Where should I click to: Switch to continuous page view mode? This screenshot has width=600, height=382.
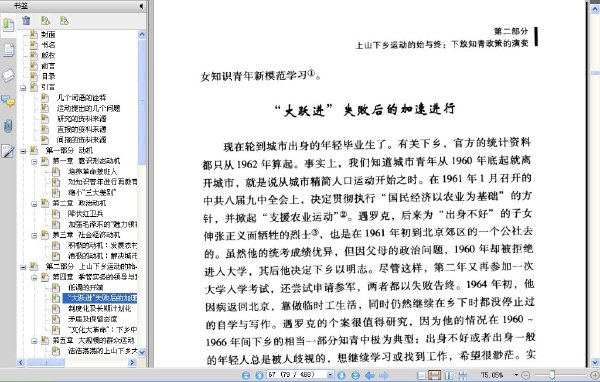[434, 375]
